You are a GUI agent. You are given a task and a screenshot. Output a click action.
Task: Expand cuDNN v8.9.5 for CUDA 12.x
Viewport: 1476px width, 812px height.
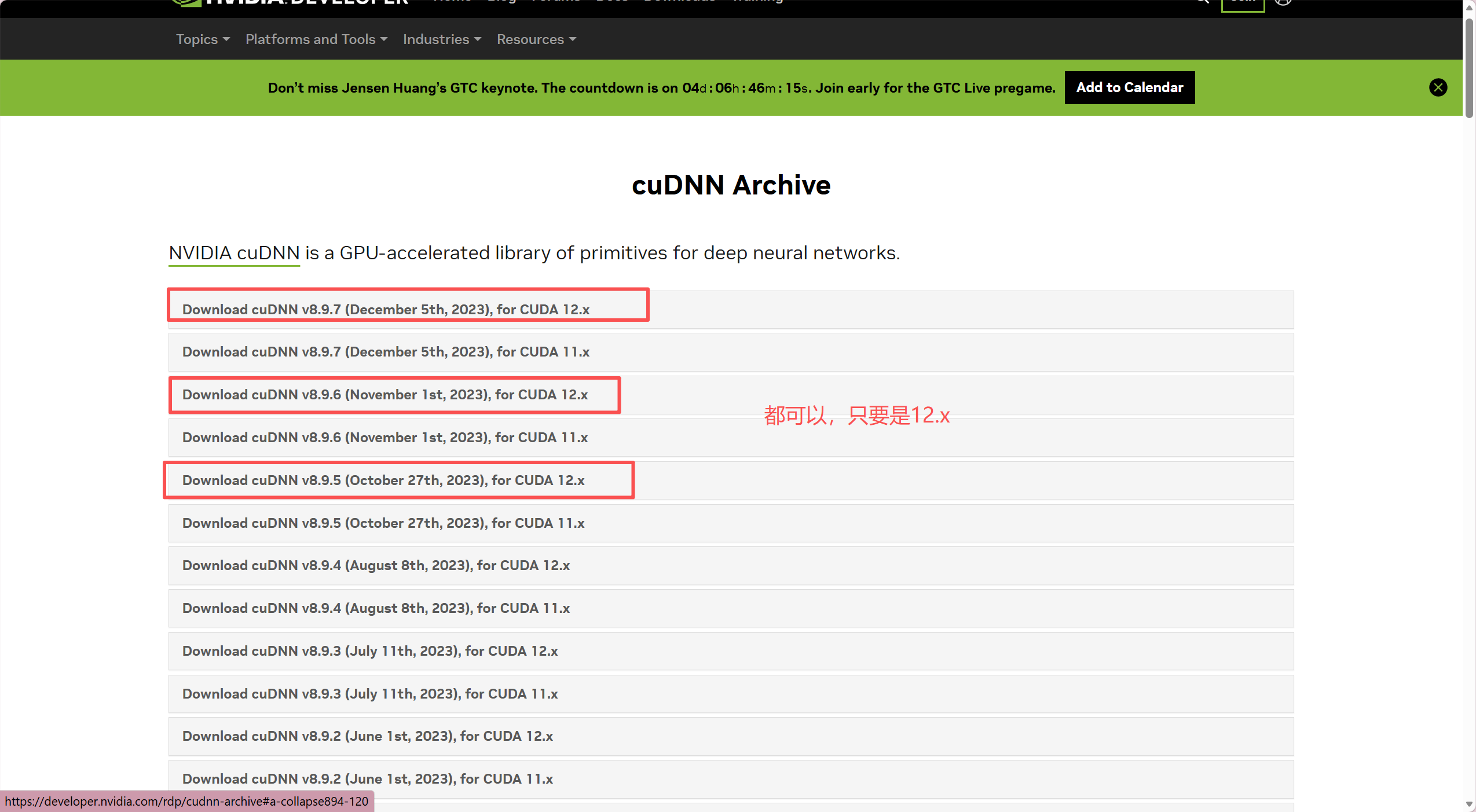tap(383, 480)
